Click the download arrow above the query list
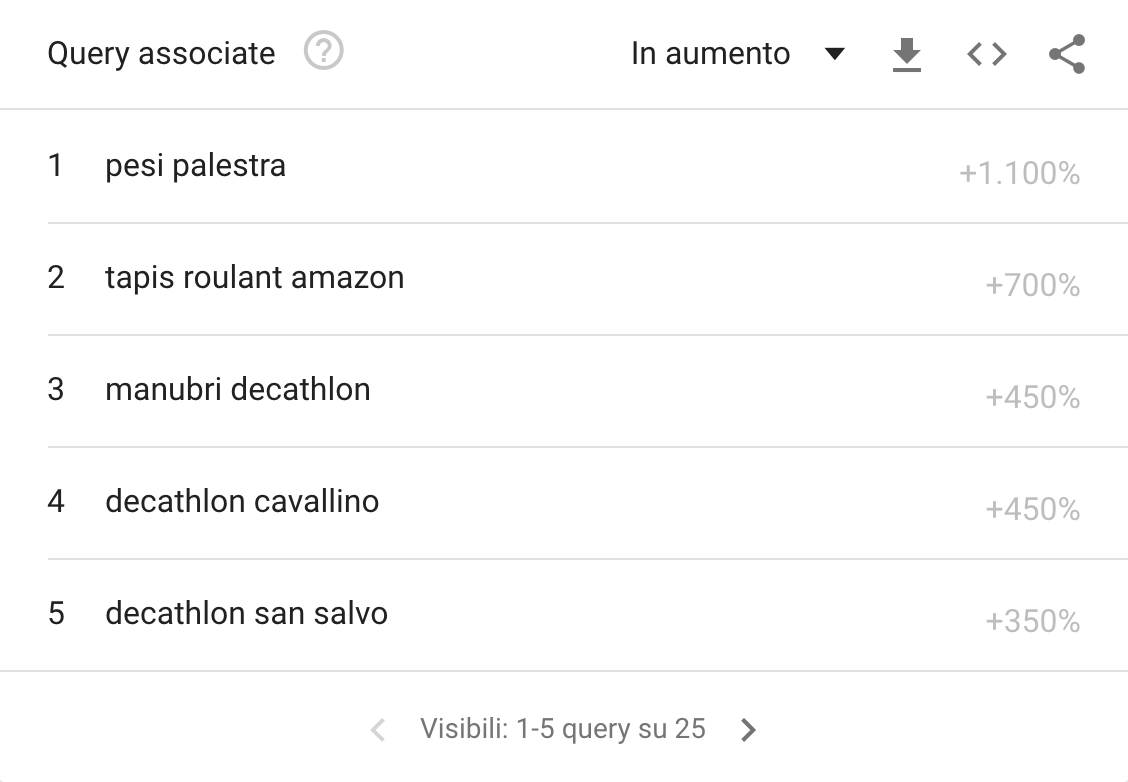The width and height of the screenshot is (1128, 782). pyautogui.click(x=905, y=54)
